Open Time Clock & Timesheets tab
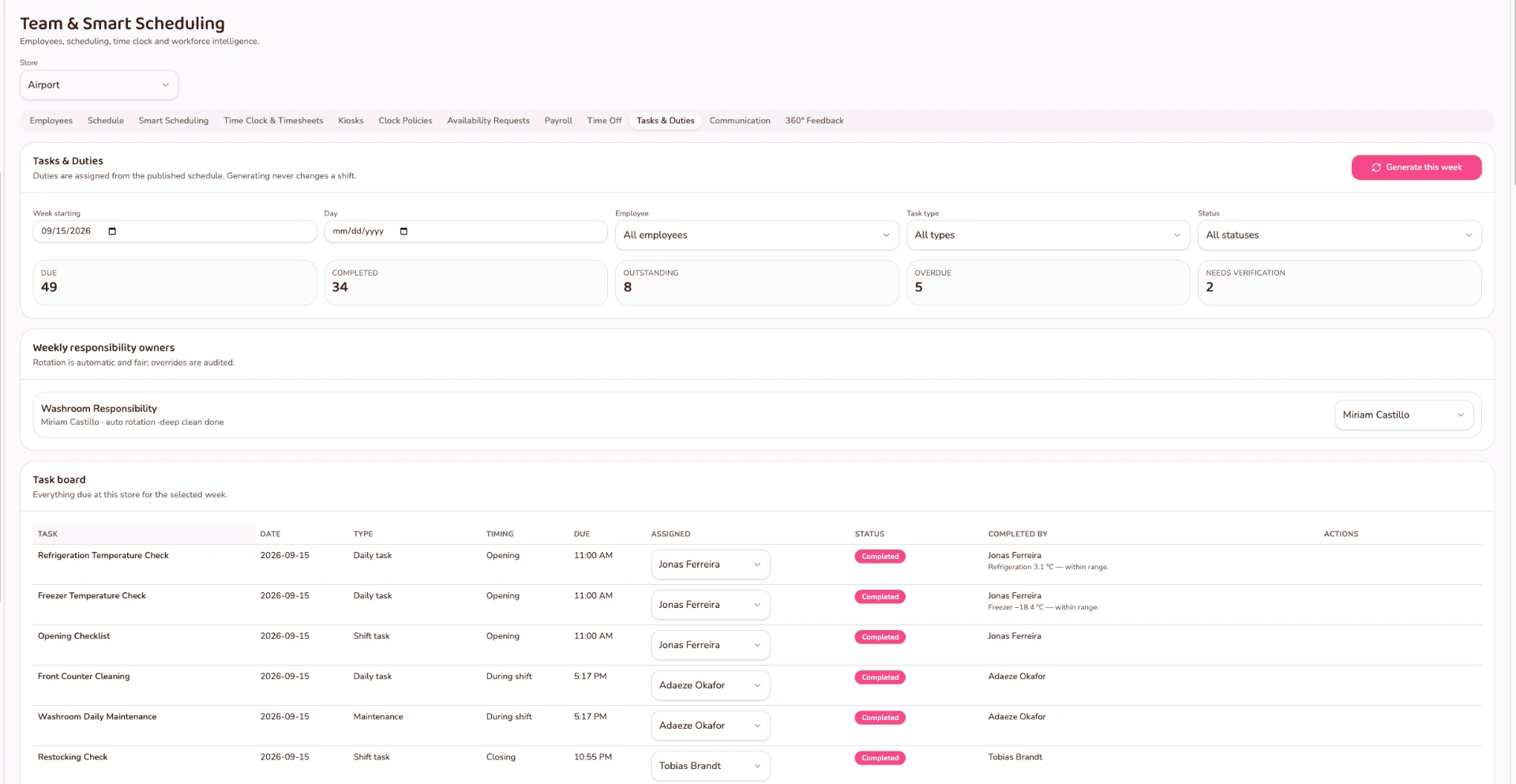 pyautogui.click(x=273, y=121)
